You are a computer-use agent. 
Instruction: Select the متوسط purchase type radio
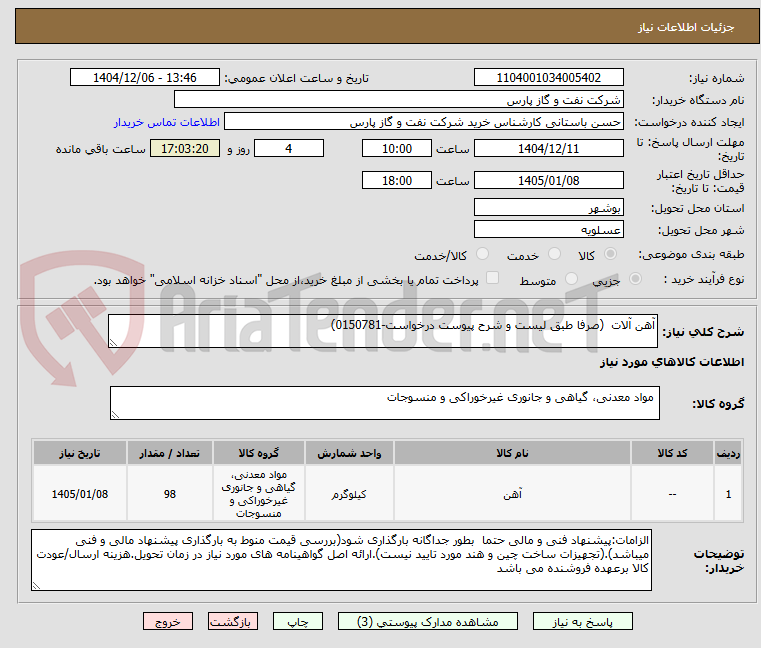click(x=572, y=279)
